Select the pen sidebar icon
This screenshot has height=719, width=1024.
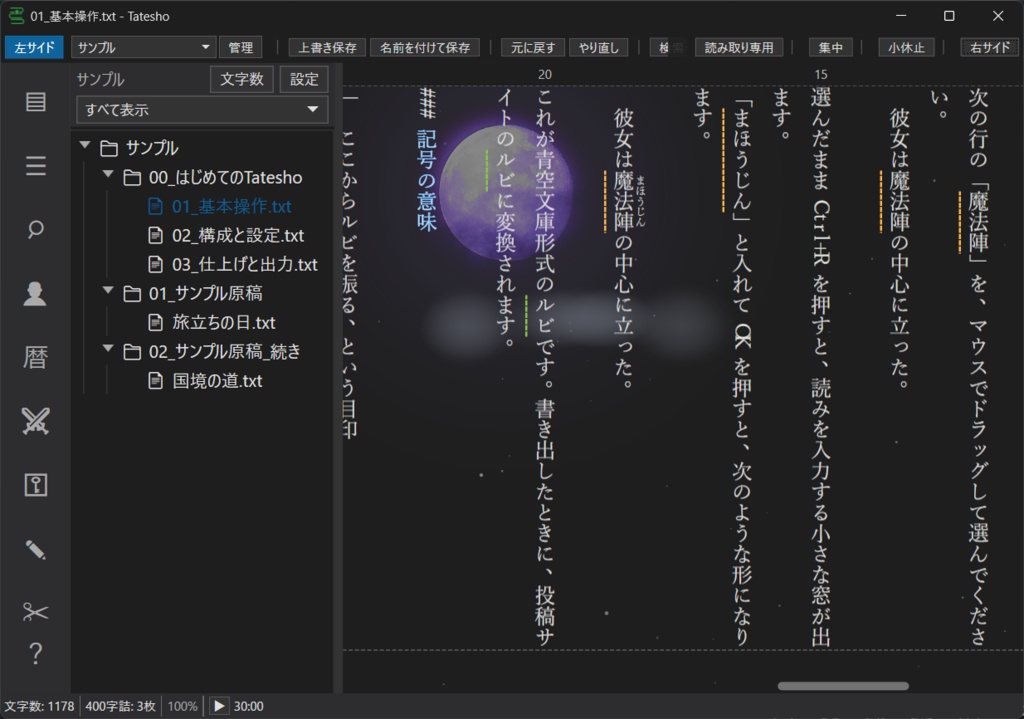[x=35, y=549]
